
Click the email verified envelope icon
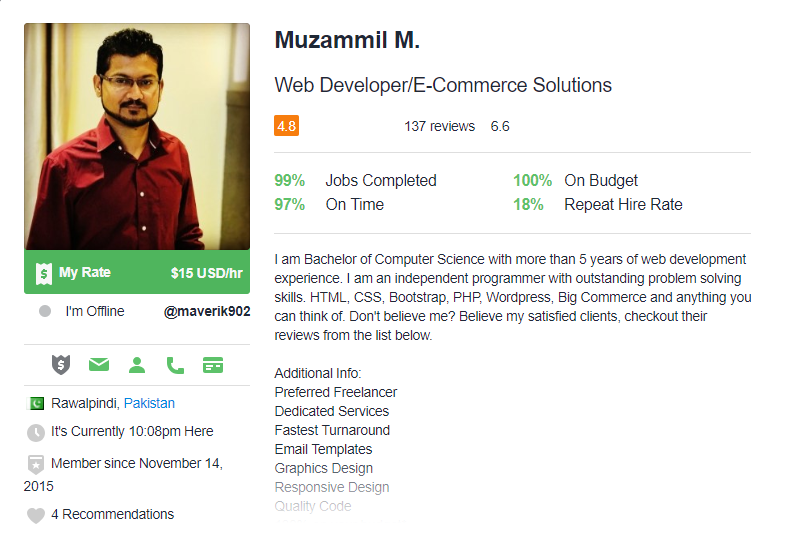click(x=99, y=364)
